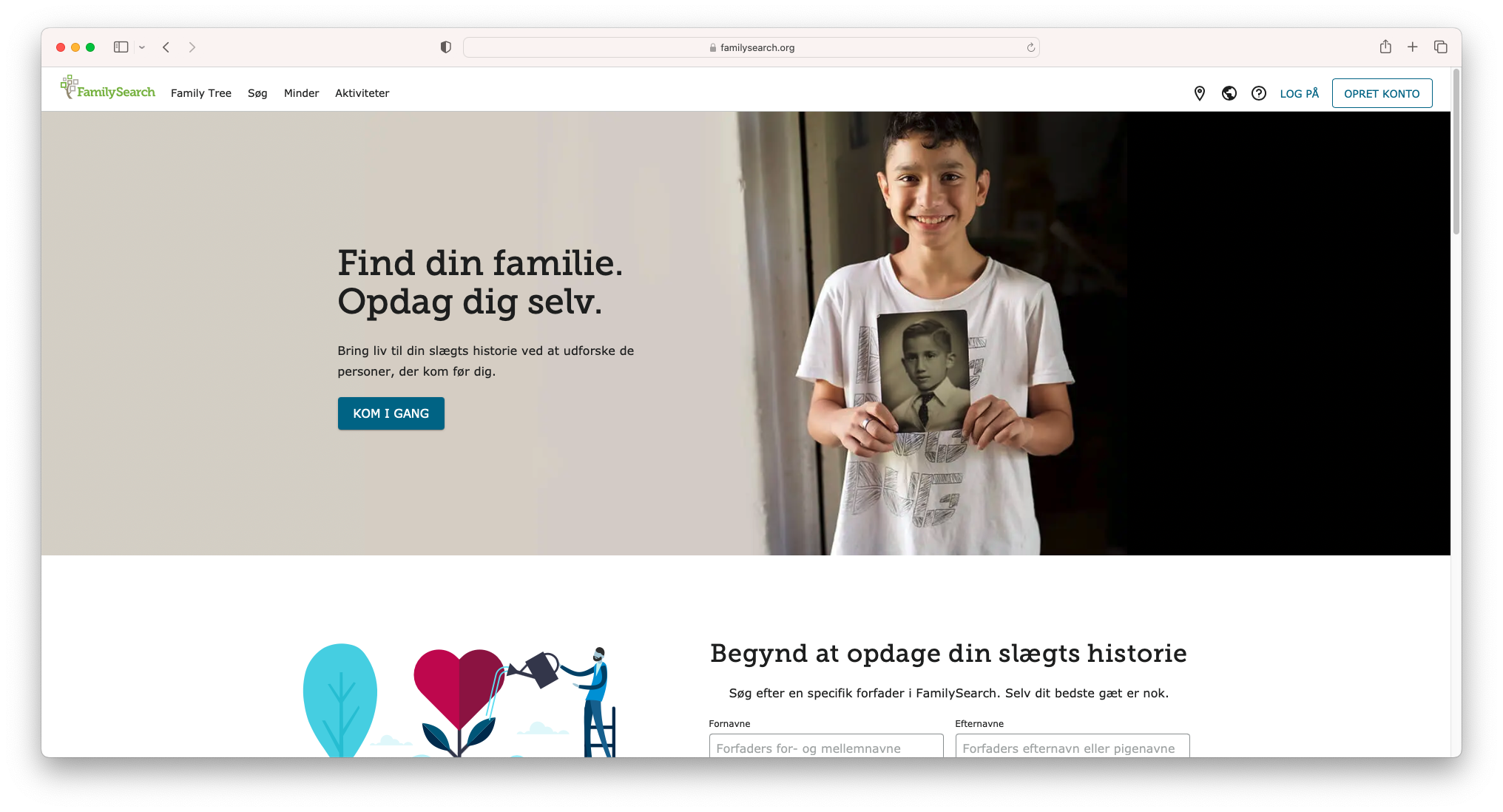Click the FamilySearch tree logo
This screenshot has width=1503, height=812.
pos(108,87)
